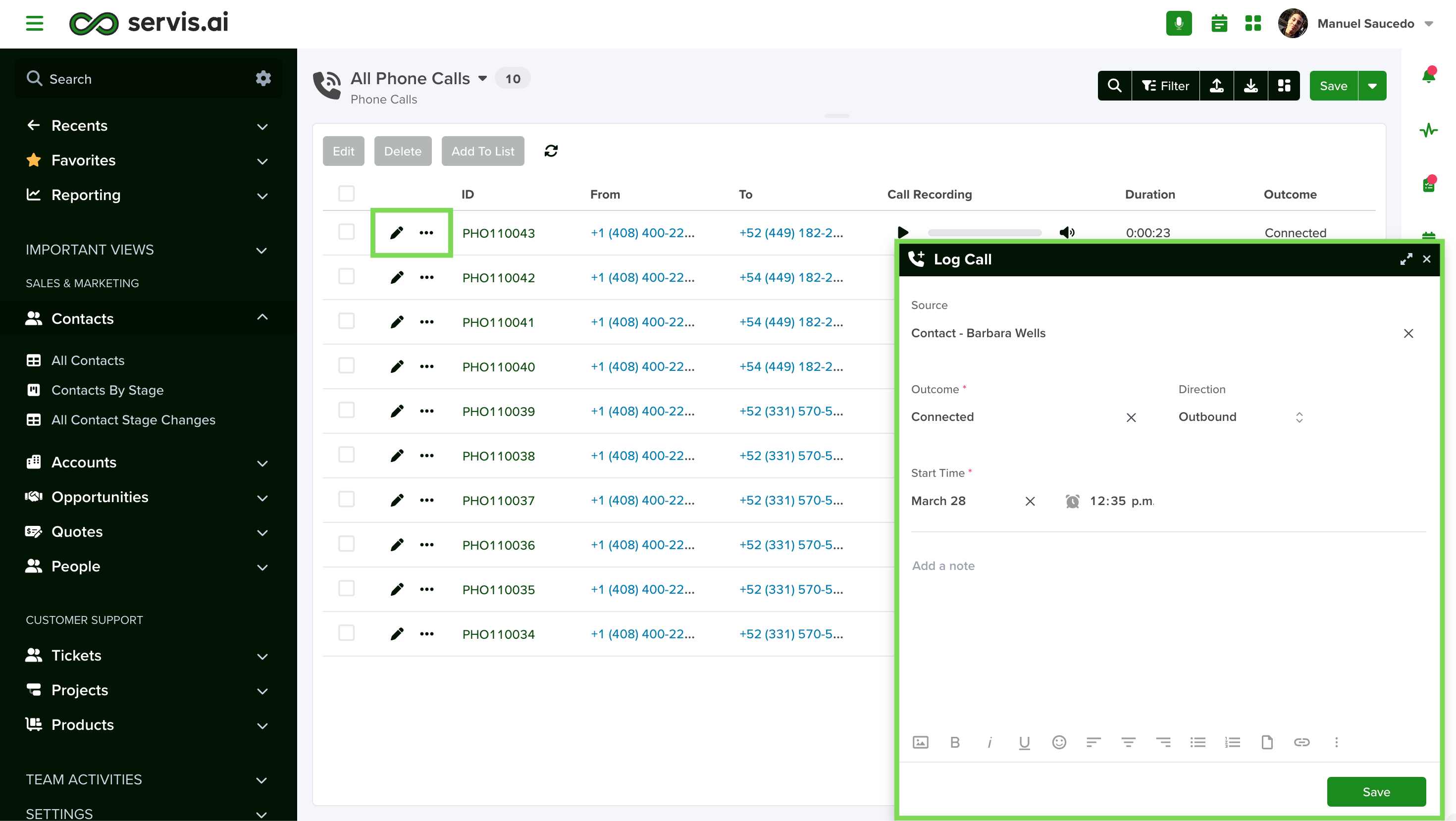Image resolution: width=1456 pixels, height=821 pixels.
Task: Open All Phone Calls view dropdown
Action: coord(482,79)
